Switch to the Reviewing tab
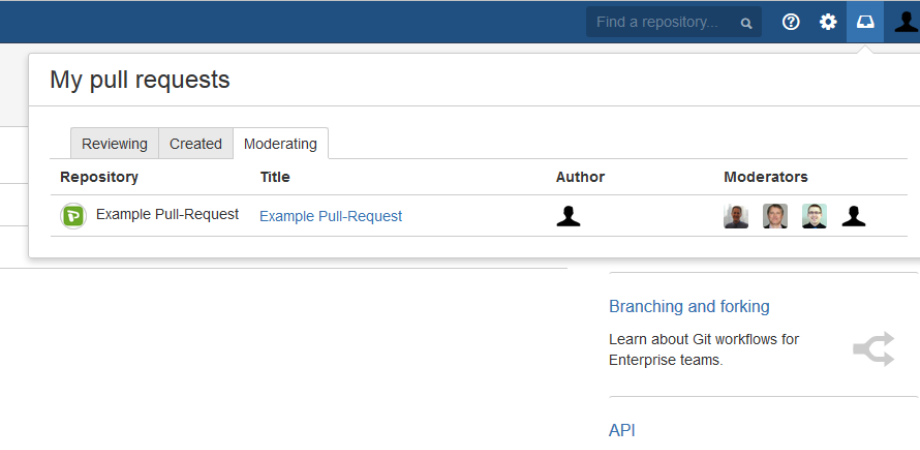The width and height of the screenshot is (920, 450). [x=114, y=144]
